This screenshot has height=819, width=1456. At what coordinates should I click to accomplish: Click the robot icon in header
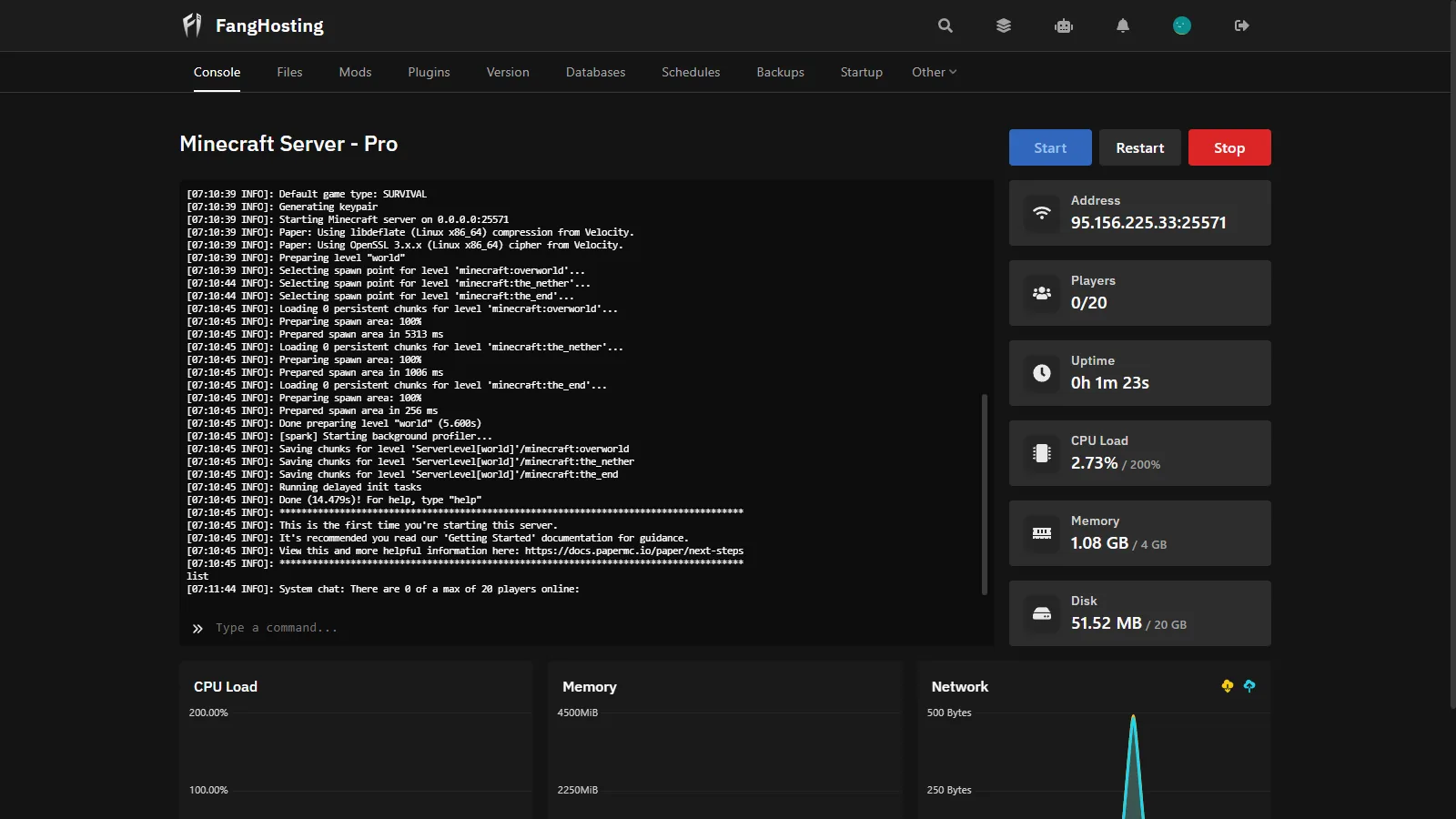point(1064,25)
